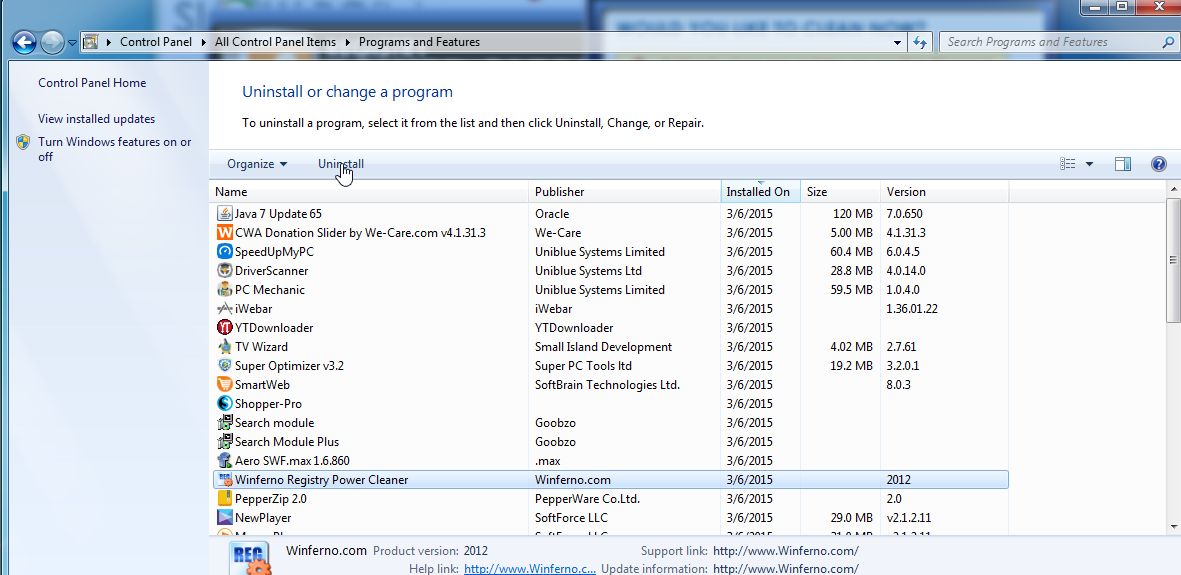Click the change view icon
Viewport: 1181px width, 575px height.
(x=1067, y=164)
